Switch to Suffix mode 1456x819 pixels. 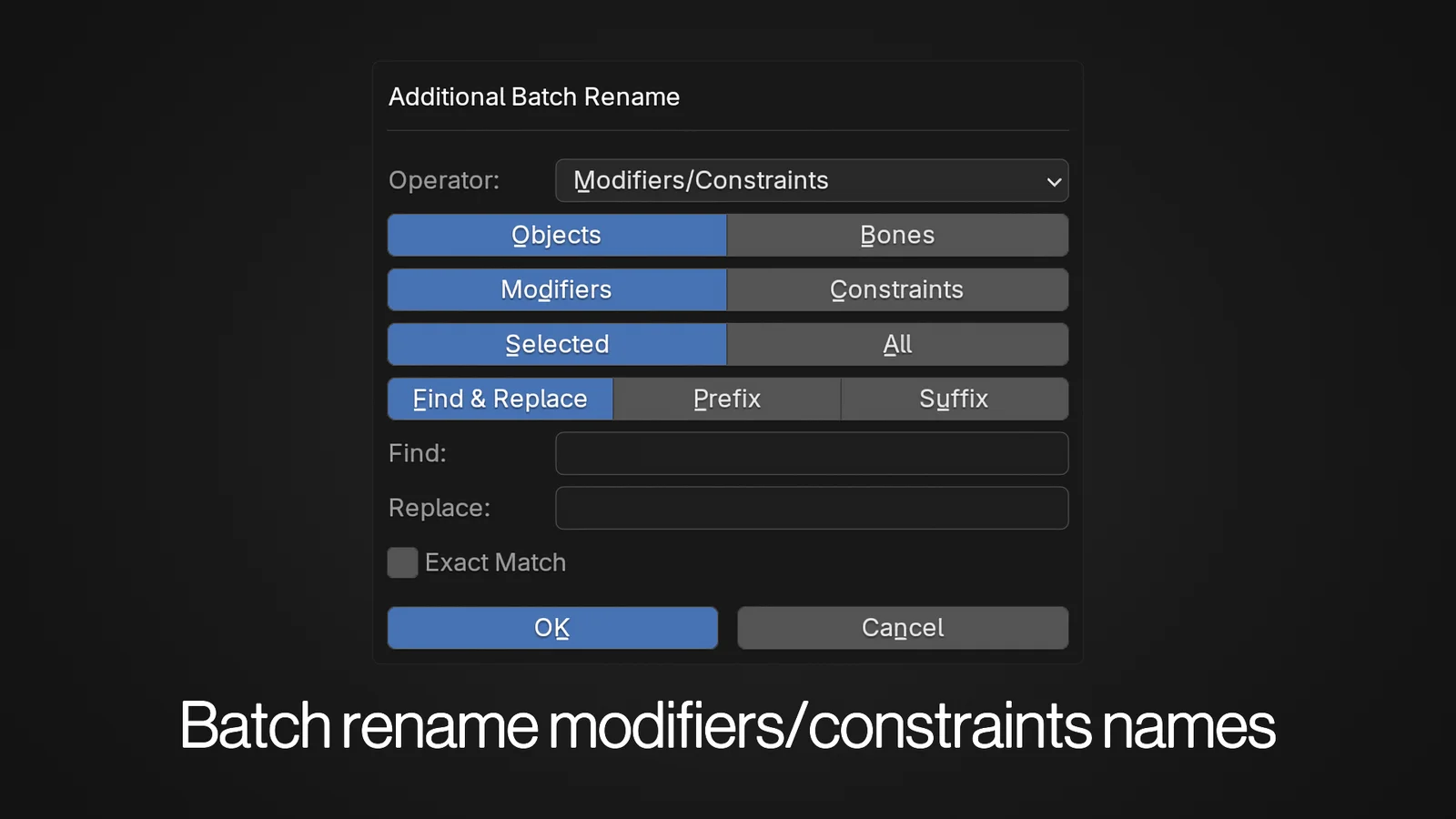click(x=954, y=399)
